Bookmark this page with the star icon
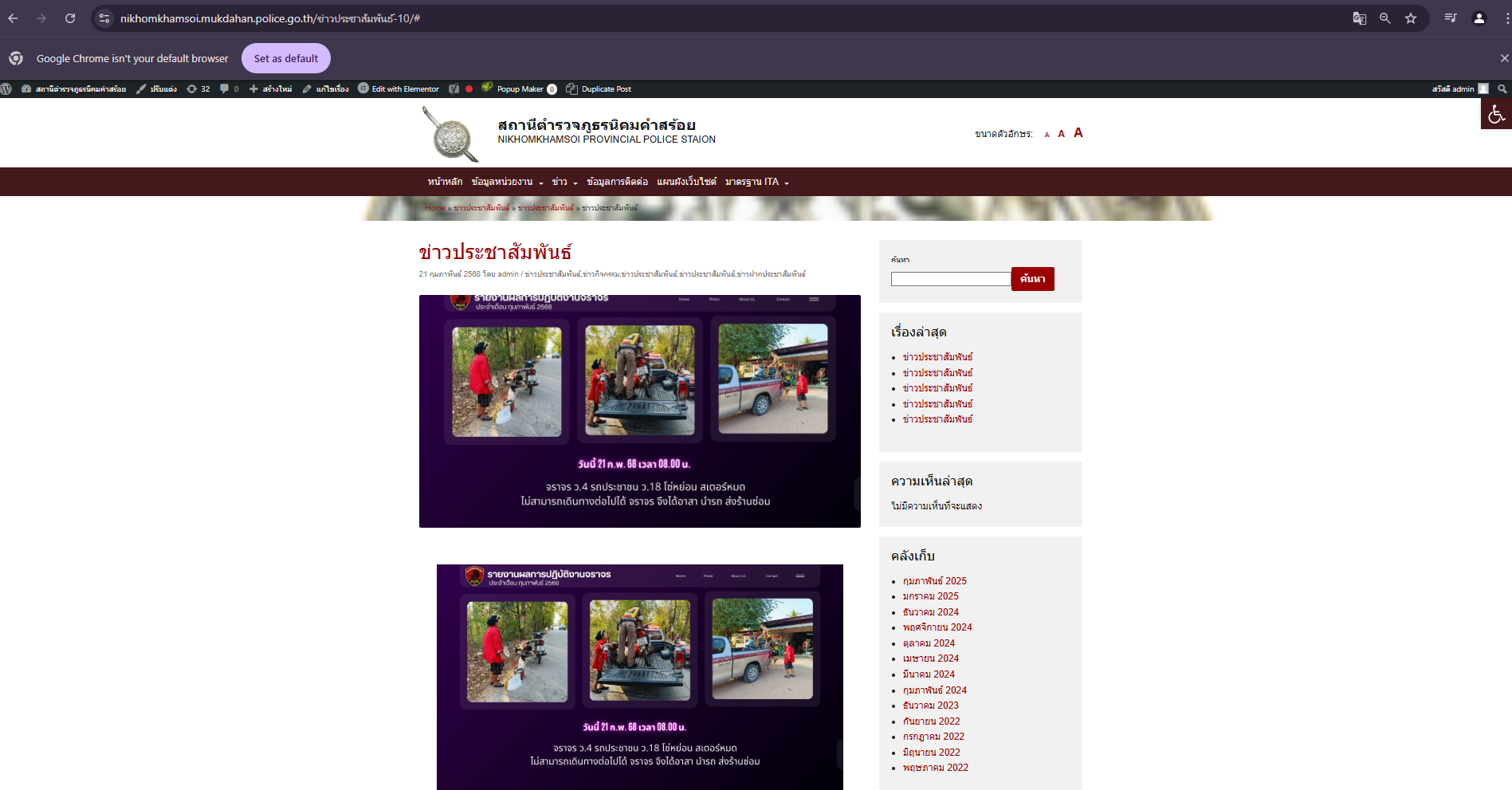1512x790 pixels. pyautogui.click(x=1411, y=18)
